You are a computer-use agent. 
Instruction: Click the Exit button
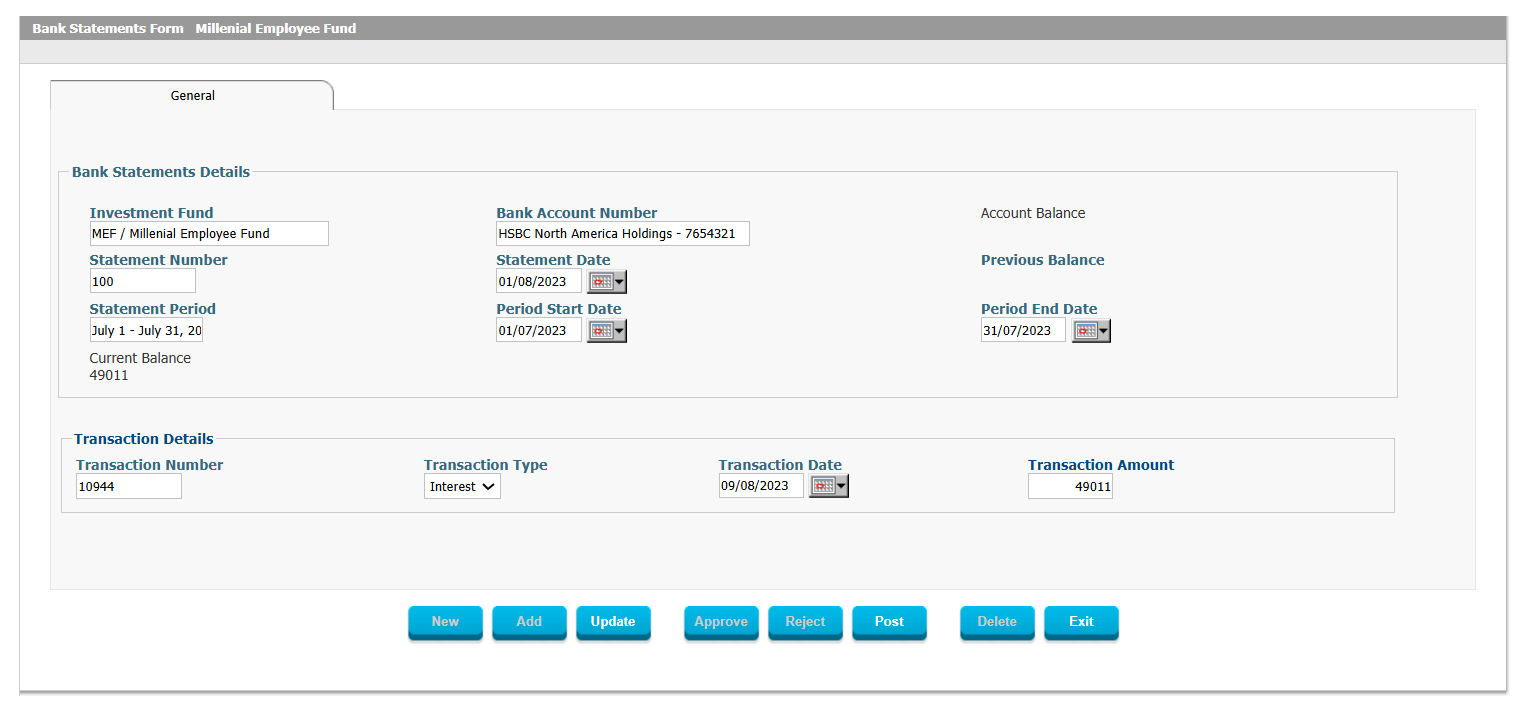(1081, 622)
